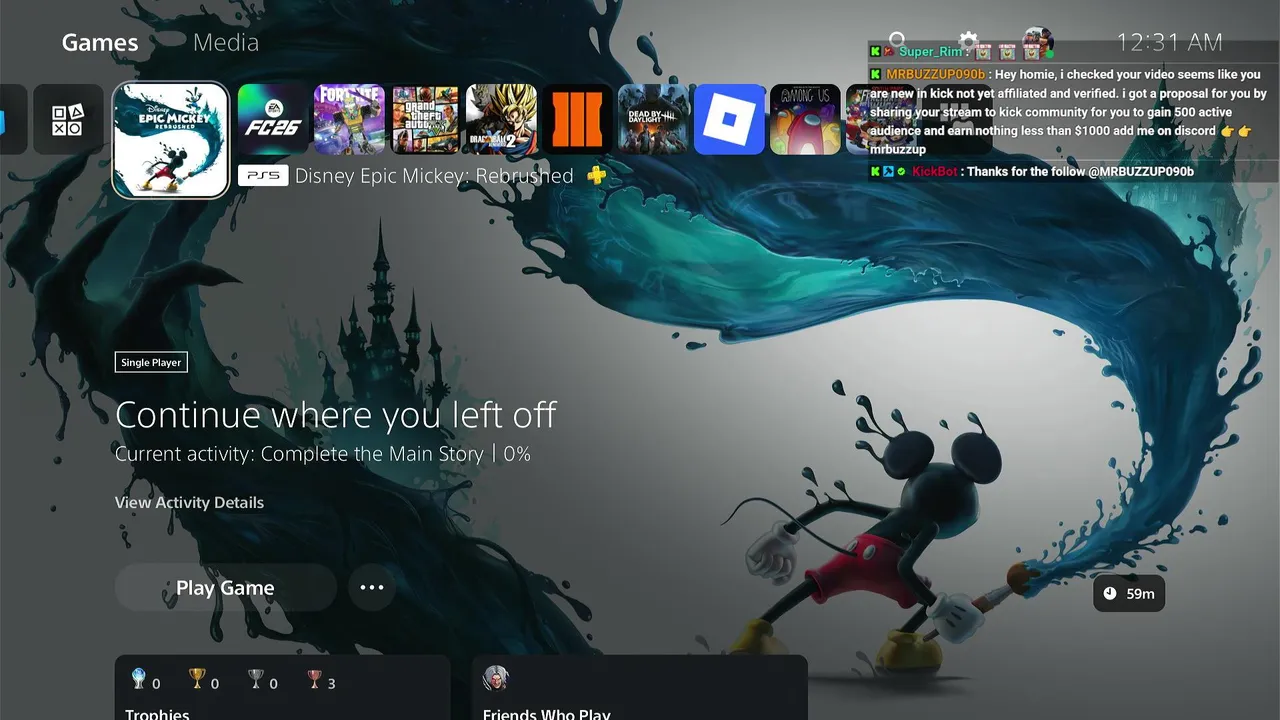Switch to the Media tab
1280x720 pixels.
coord(226,43)
